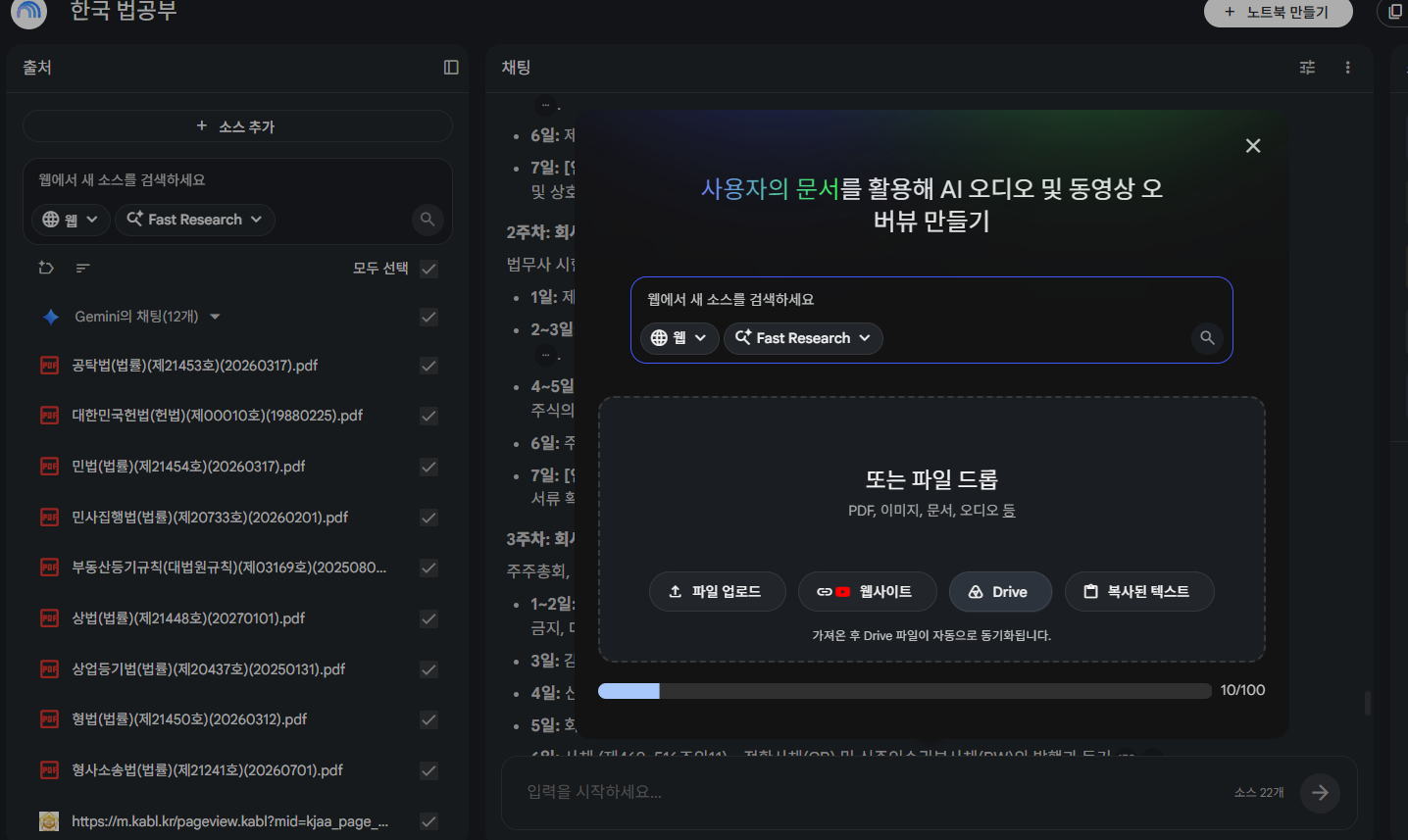Click the 10/100 source limit progress bar

(904, 691)
